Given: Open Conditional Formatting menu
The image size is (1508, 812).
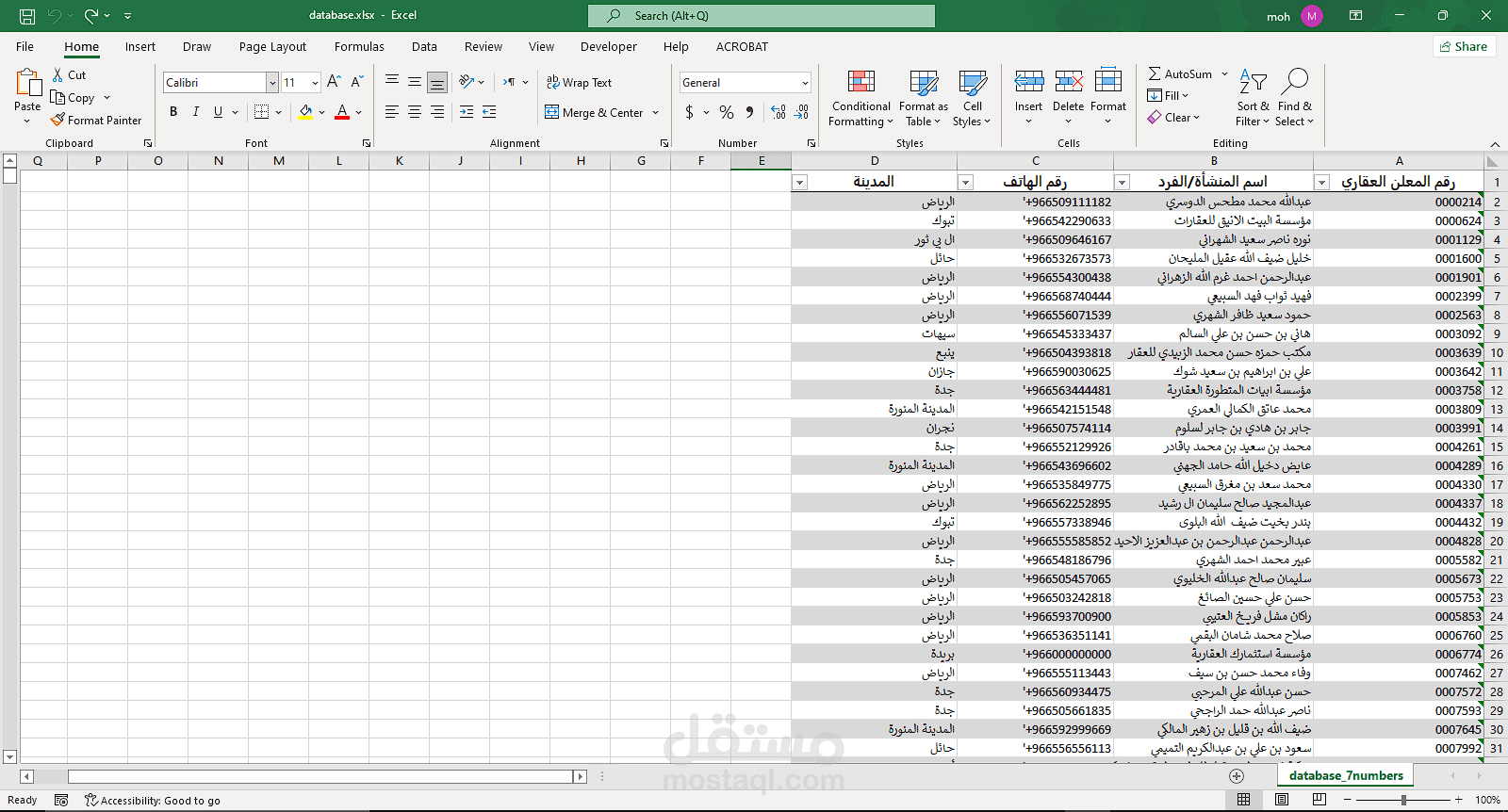Looking at the screenshot, I should [861, 98].
